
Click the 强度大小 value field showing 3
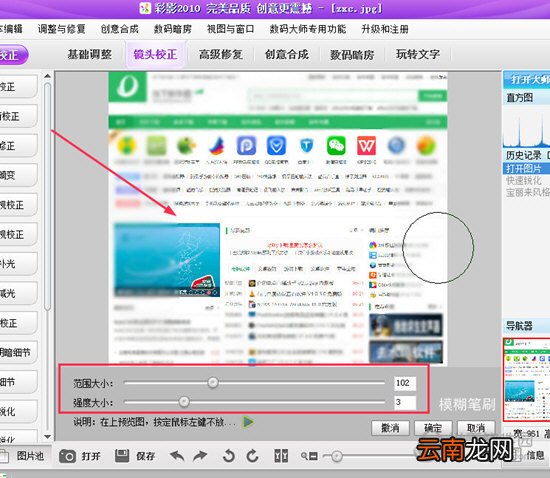coord(405,402)
